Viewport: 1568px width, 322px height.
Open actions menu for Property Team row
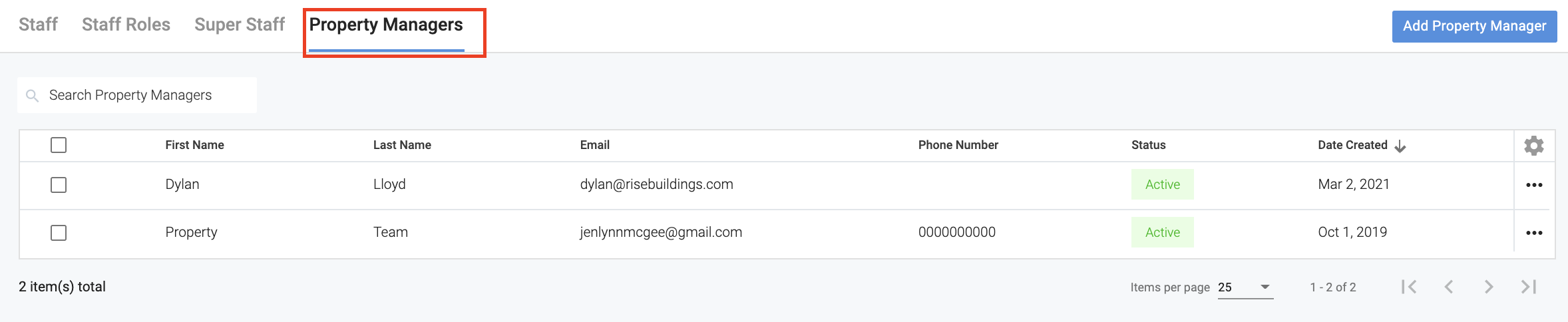coord(1534,233)
